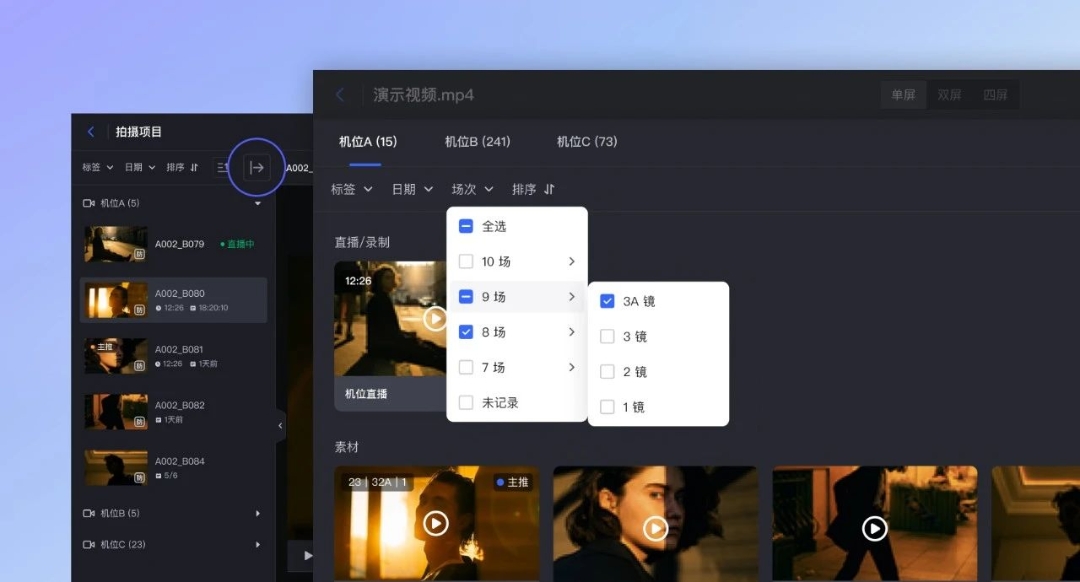This screenshot has height=582, width=1080.
Task: Play the woman's face close-up 素材 clip
Action: 655,528
